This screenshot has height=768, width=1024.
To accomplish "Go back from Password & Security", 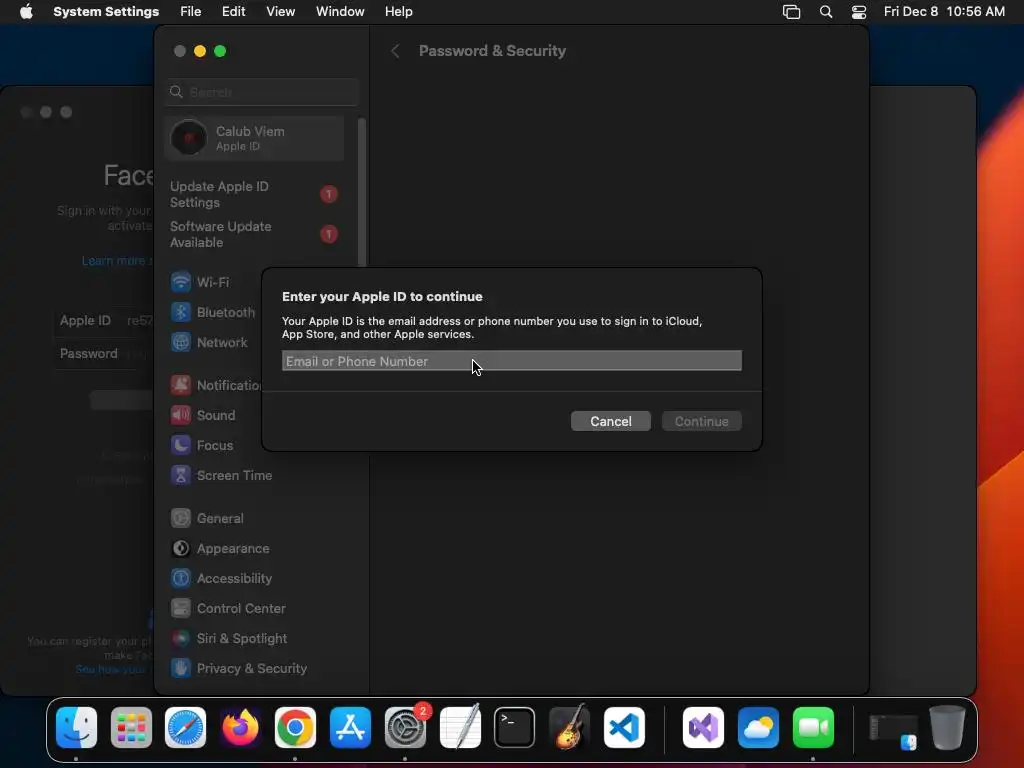I will pyautogui.click(x=395, y=51).
